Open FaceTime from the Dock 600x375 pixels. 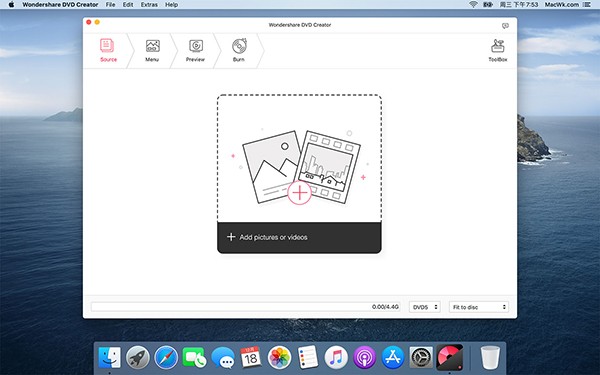194,358
